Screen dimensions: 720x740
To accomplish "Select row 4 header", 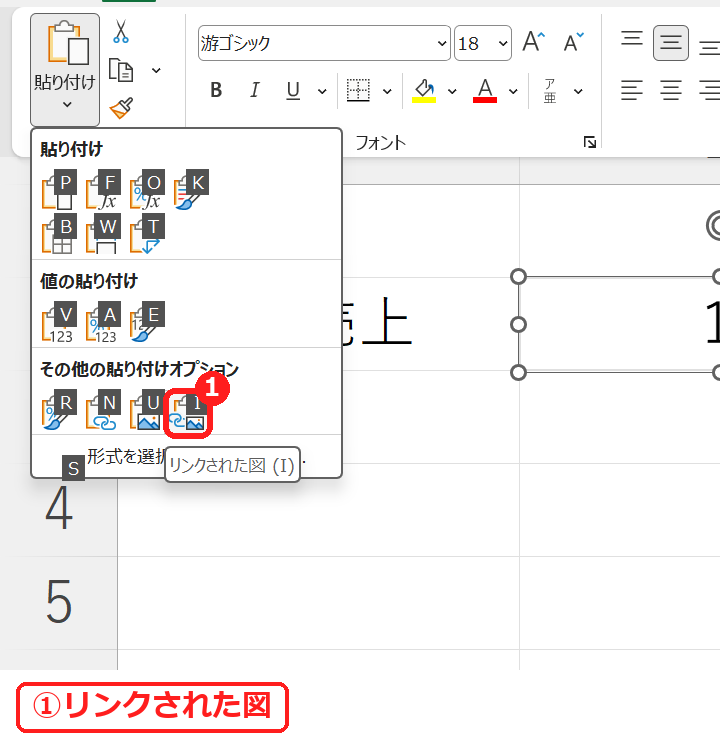I will click(59, 510).
